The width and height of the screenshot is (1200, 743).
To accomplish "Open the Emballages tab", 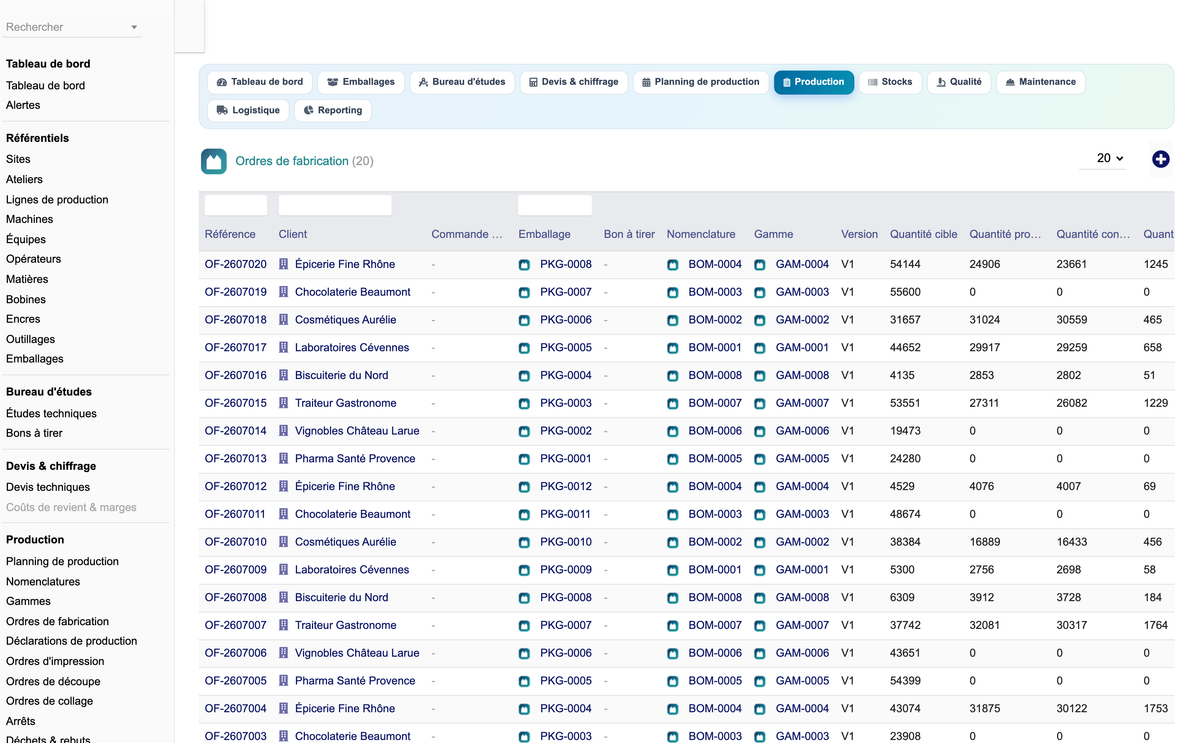I will pos(361,82).
